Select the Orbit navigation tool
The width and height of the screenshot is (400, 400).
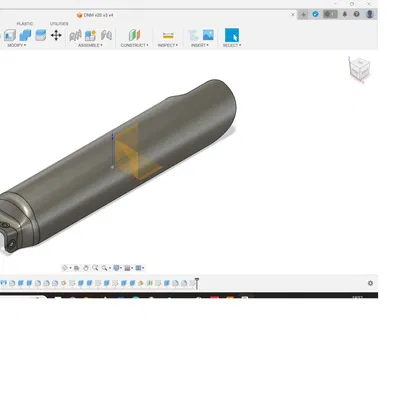65,268
